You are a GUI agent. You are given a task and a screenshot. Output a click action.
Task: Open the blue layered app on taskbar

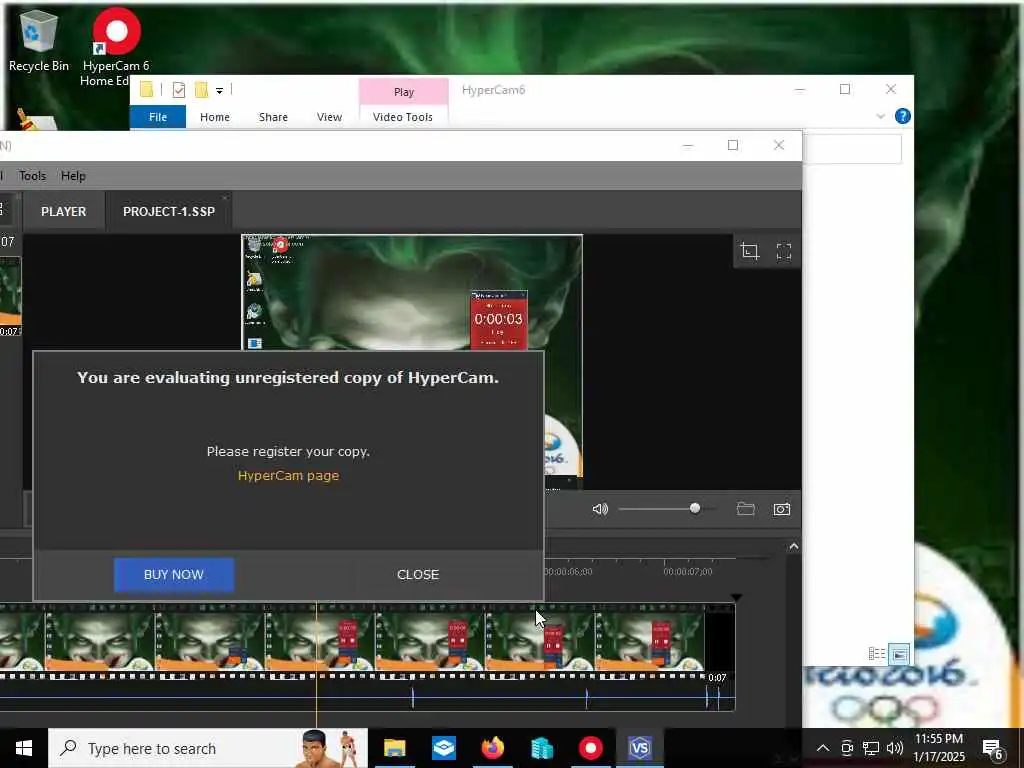tap(443, 748)
